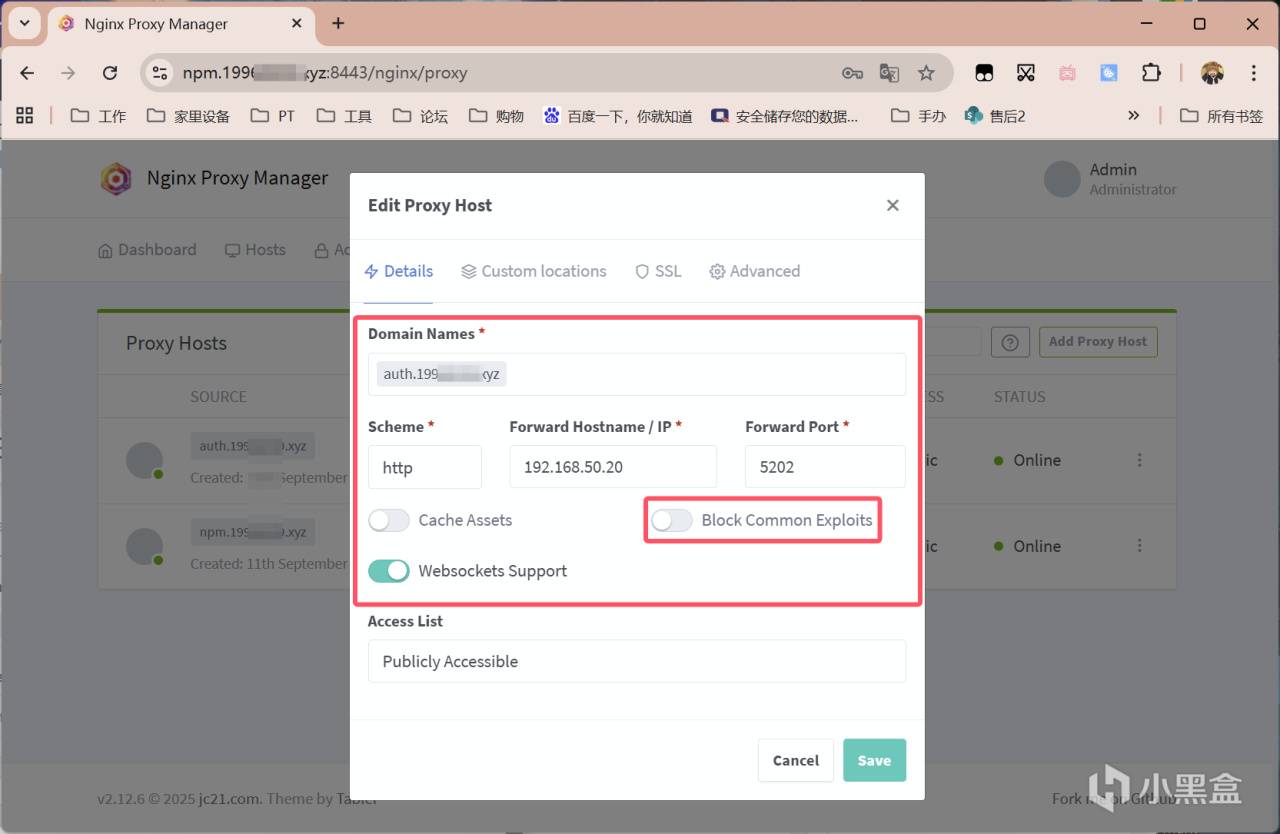Open Chrome's three-dot menu

(1254, 73)
